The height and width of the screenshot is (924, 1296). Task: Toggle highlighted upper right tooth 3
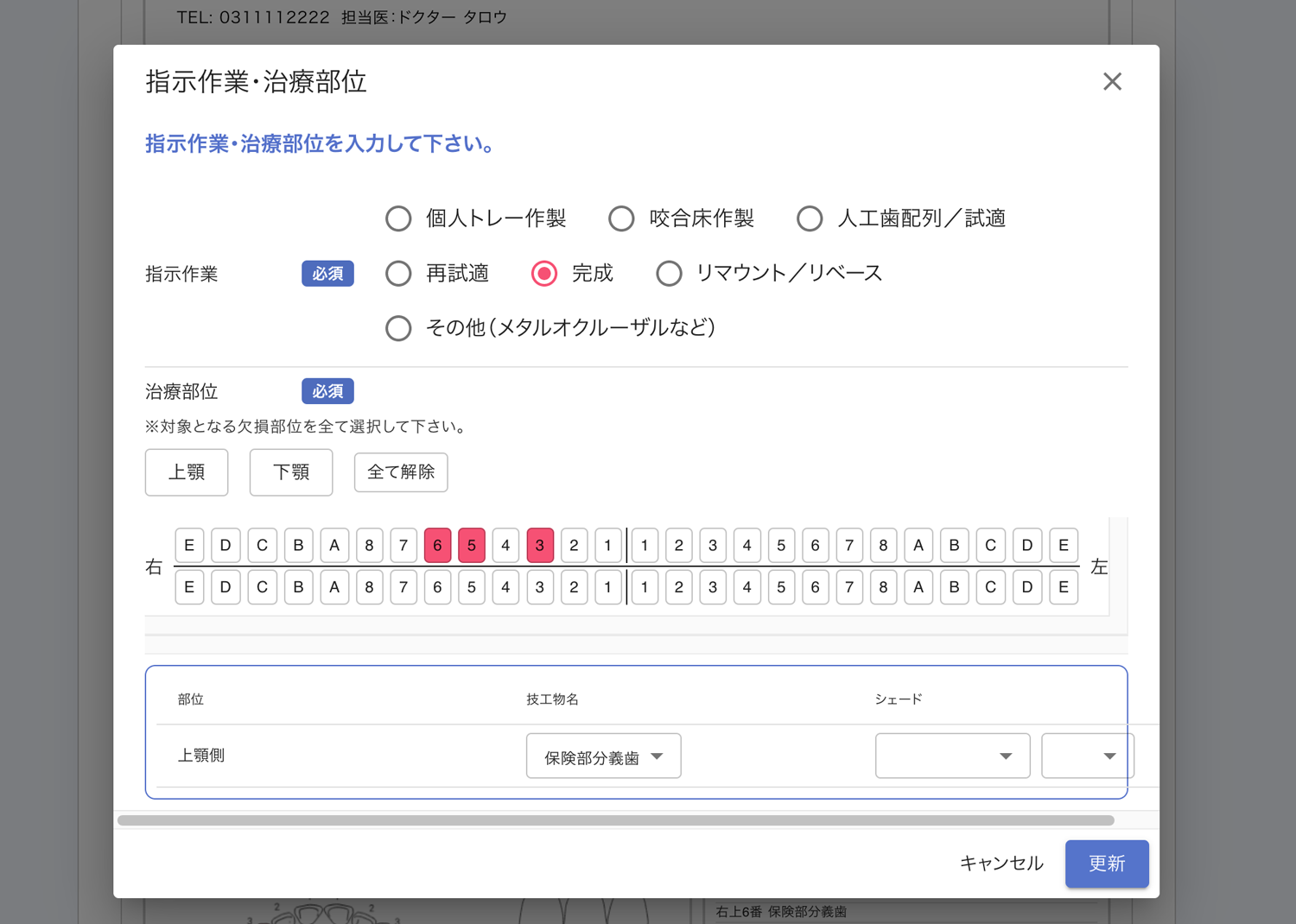click(x=540, y=546)
